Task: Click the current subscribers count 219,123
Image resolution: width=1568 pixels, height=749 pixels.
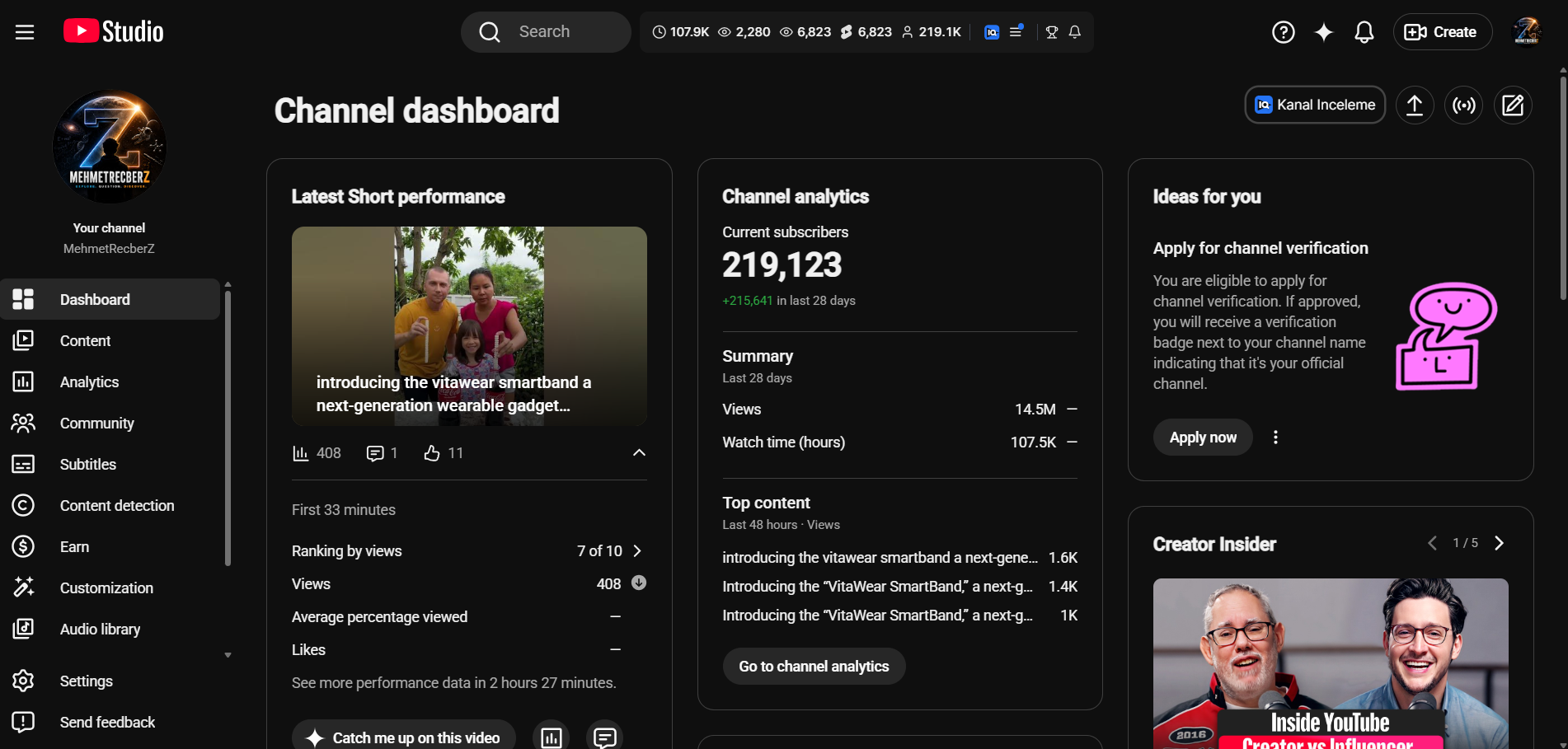Action: (x=782, y=264)
